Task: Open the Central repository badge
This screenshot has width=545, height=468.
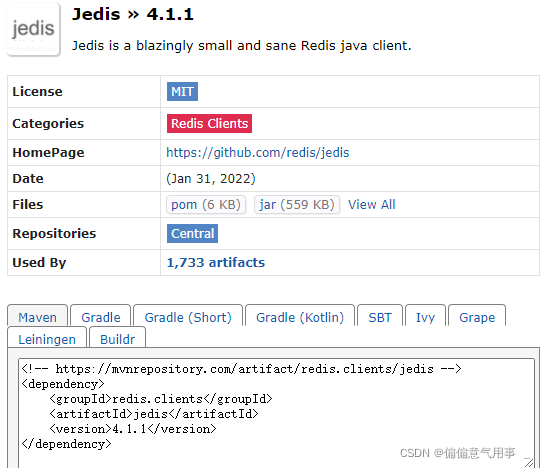Action: 192,233
